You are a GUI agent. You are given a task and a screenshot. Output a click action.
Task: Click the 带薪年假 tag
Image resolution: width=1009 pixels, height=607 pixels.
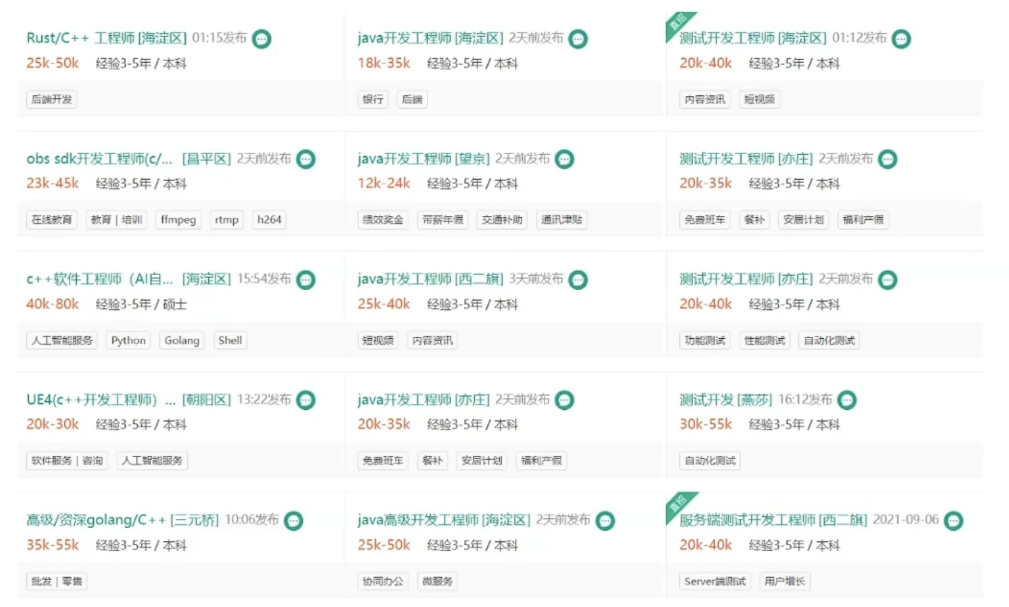[x=443, y=219]
